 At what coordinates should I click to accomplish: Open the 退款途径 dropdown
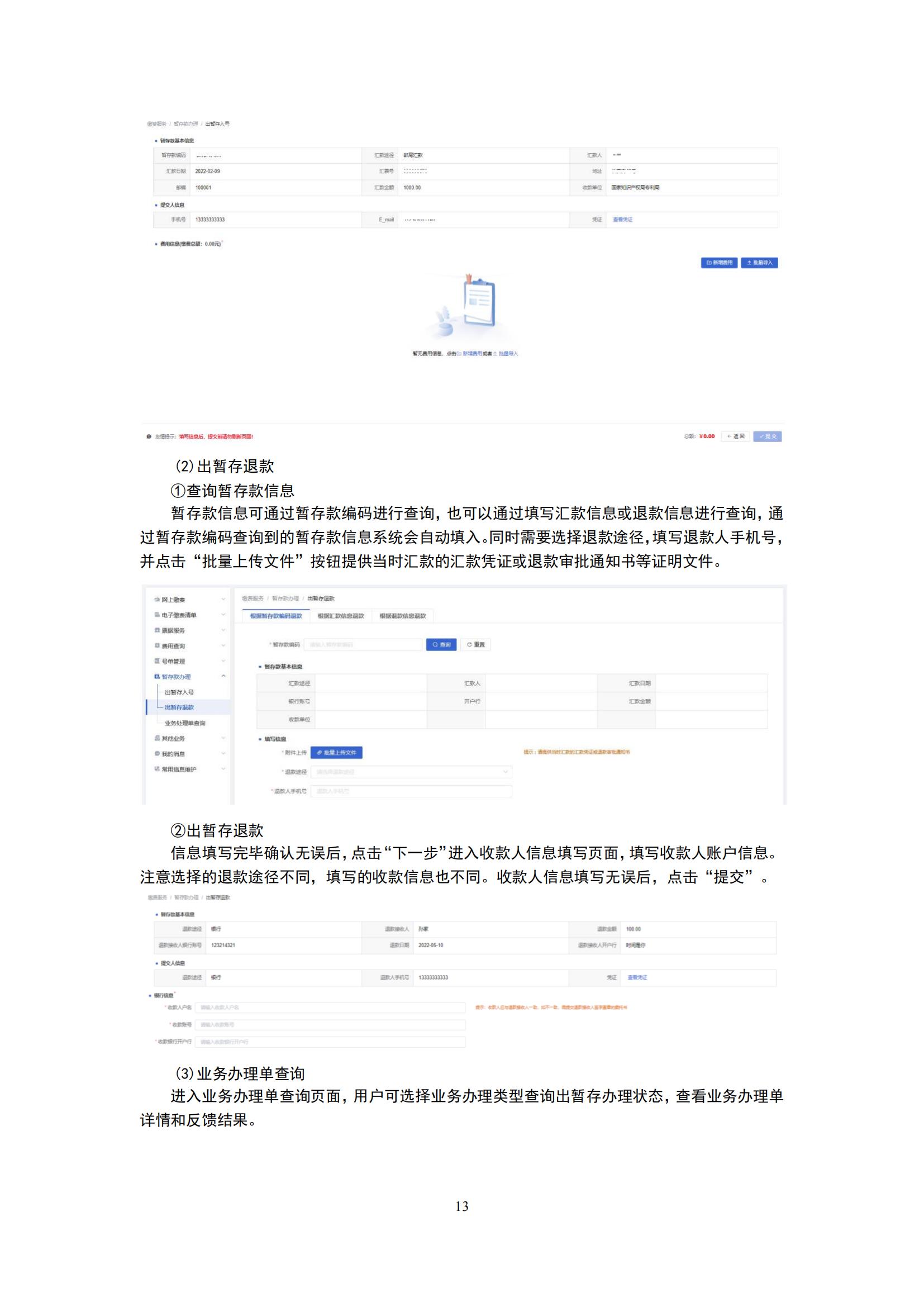tap(411, 772)
